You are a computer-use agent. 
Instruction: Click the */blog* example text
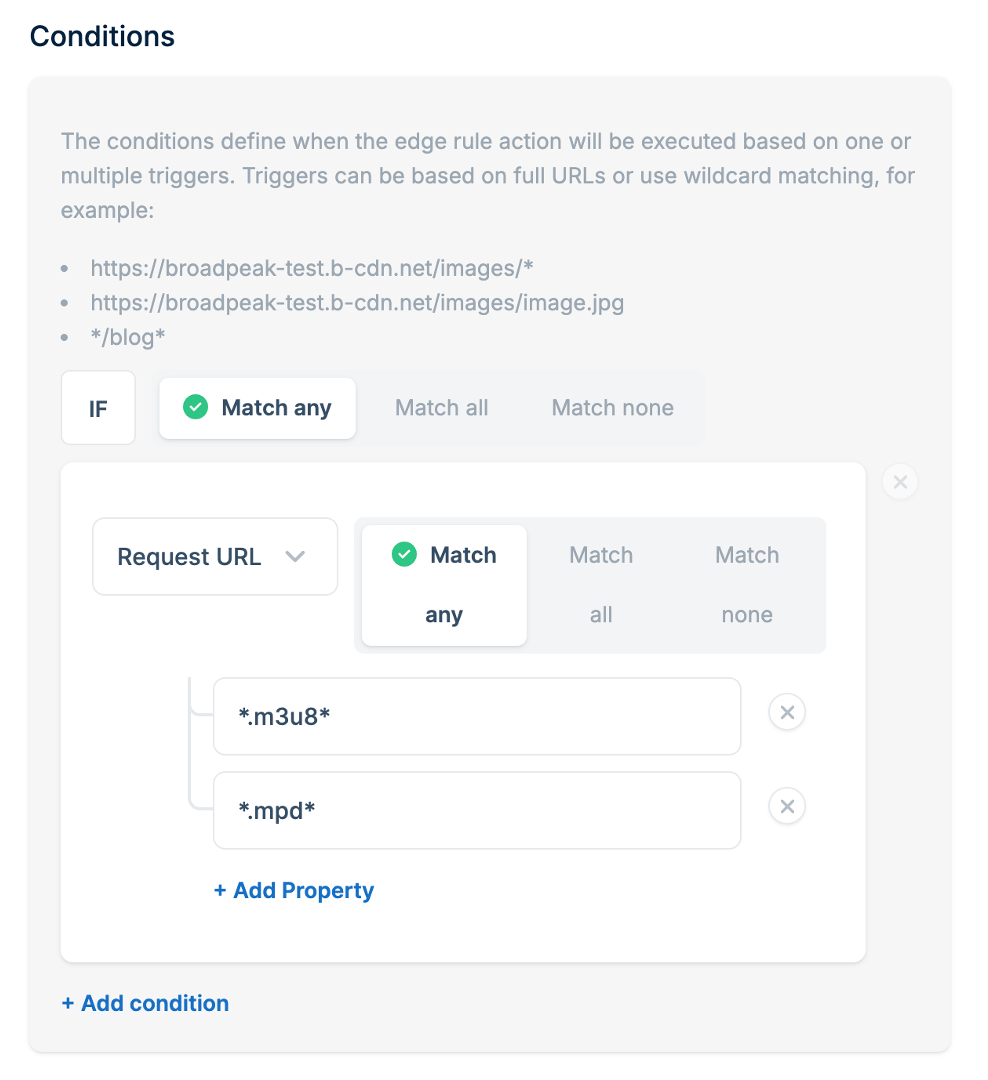128,337
